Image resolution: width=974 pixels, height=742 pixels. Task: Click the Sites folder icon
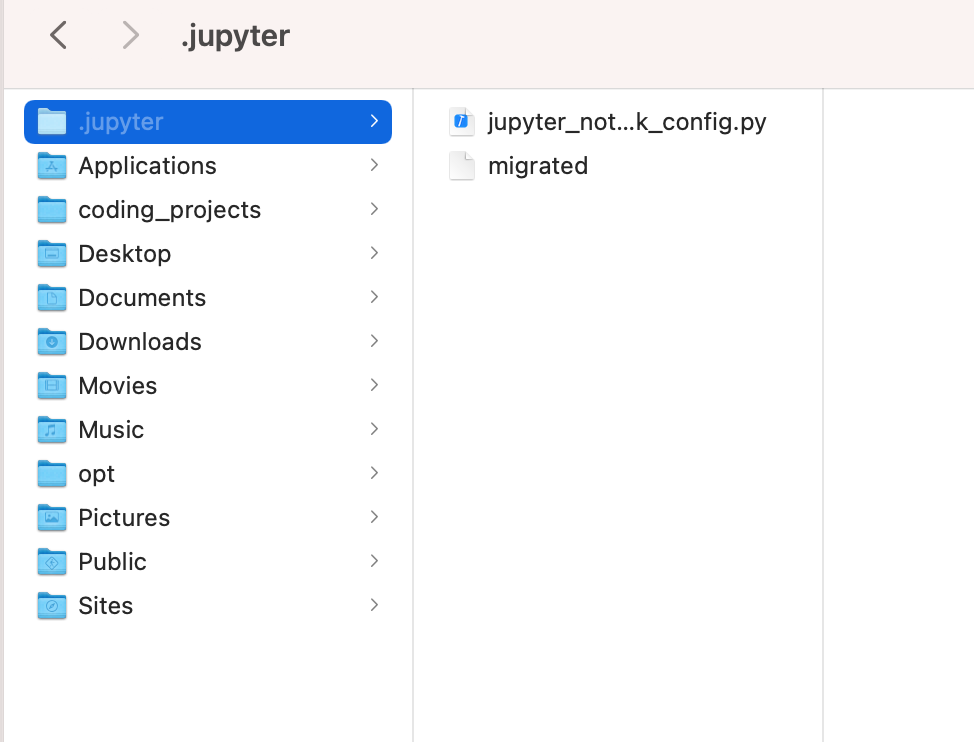coord(52,606)
